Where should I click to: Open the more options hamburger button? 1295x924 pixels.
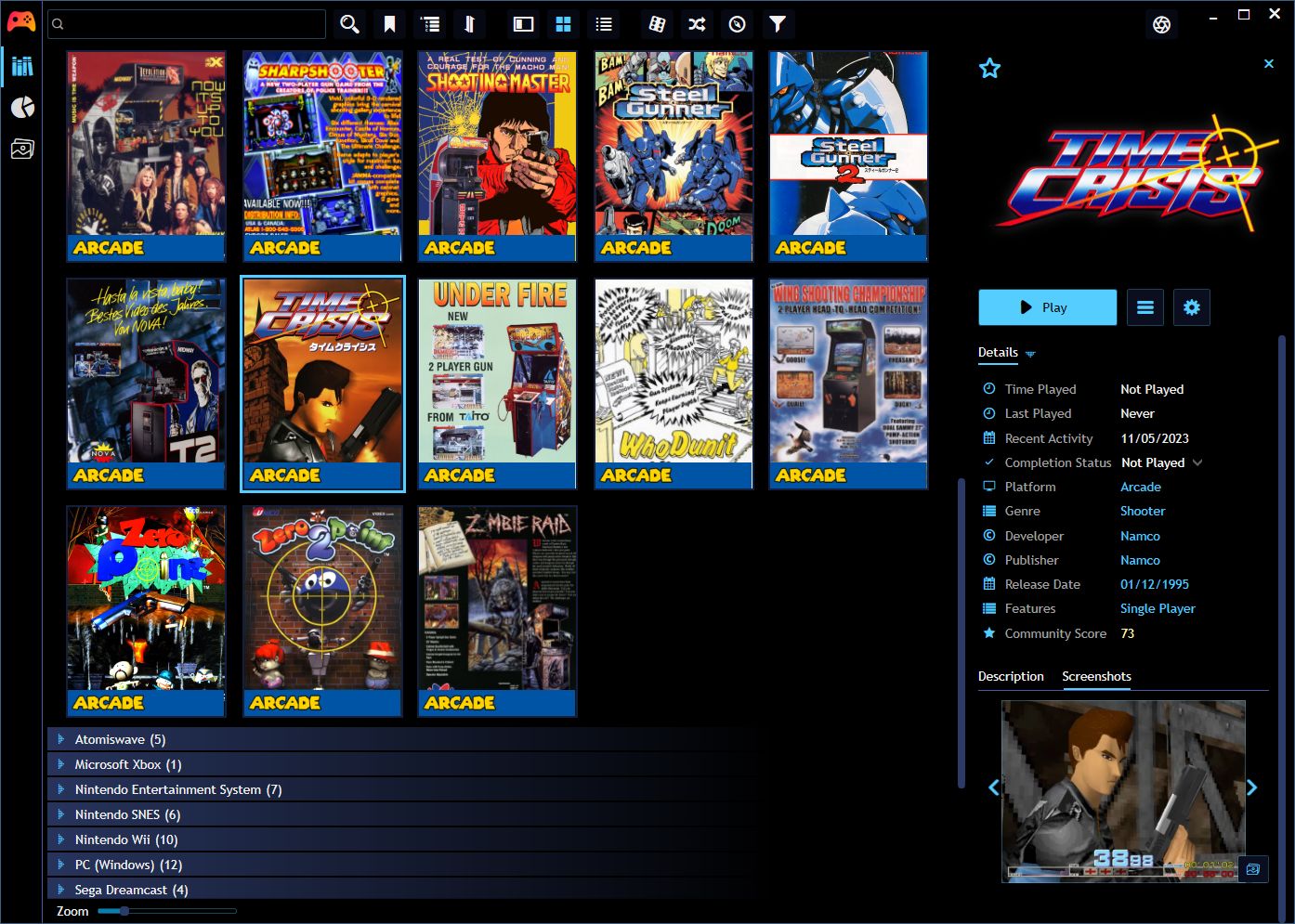[1145, 307]
